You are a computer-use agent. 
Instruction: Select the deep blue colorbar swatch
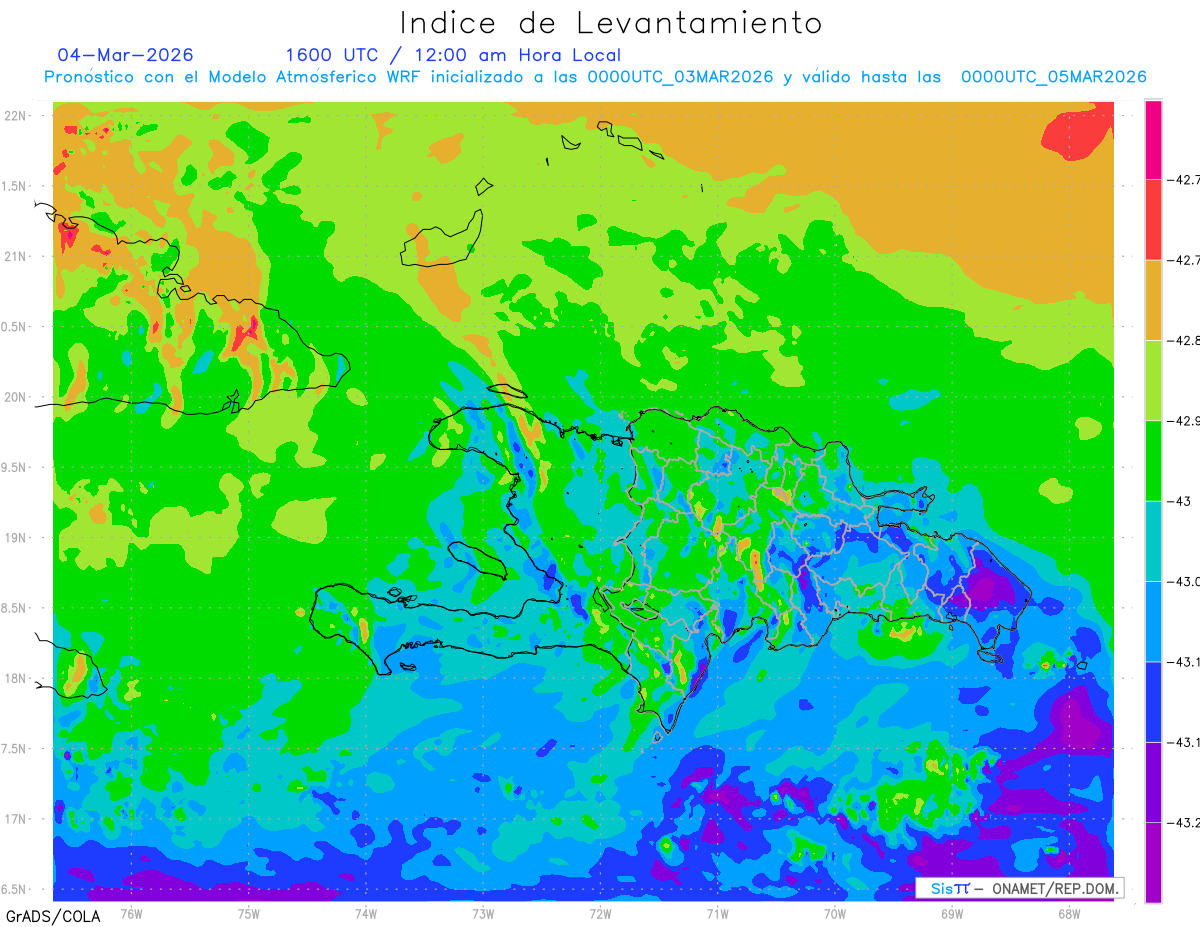coord(1154,701)
